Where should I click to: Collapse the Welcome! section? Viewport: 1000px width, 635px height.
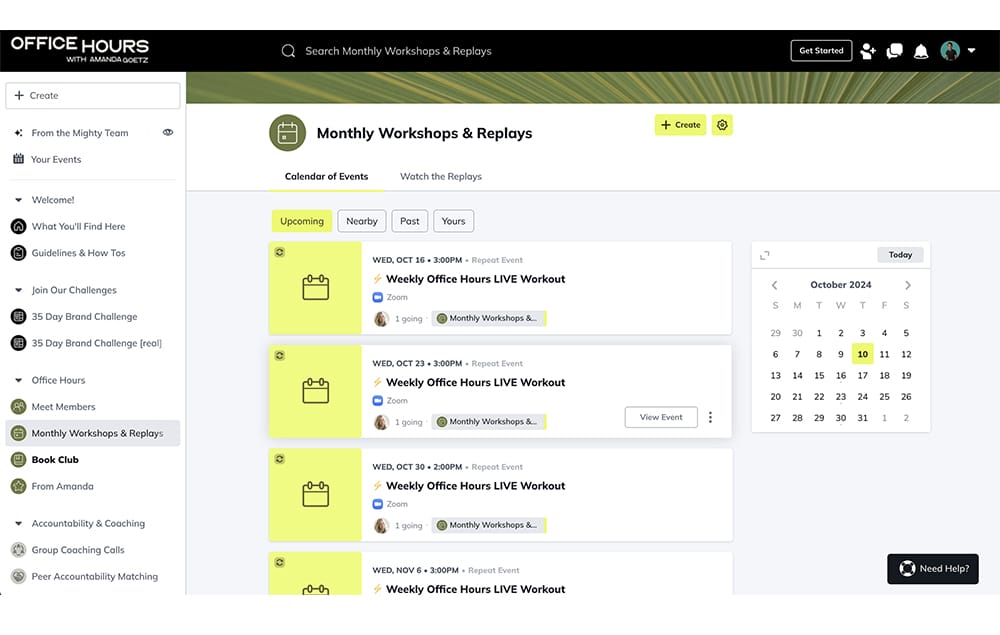pyautogui.click(x=18, y=200)
